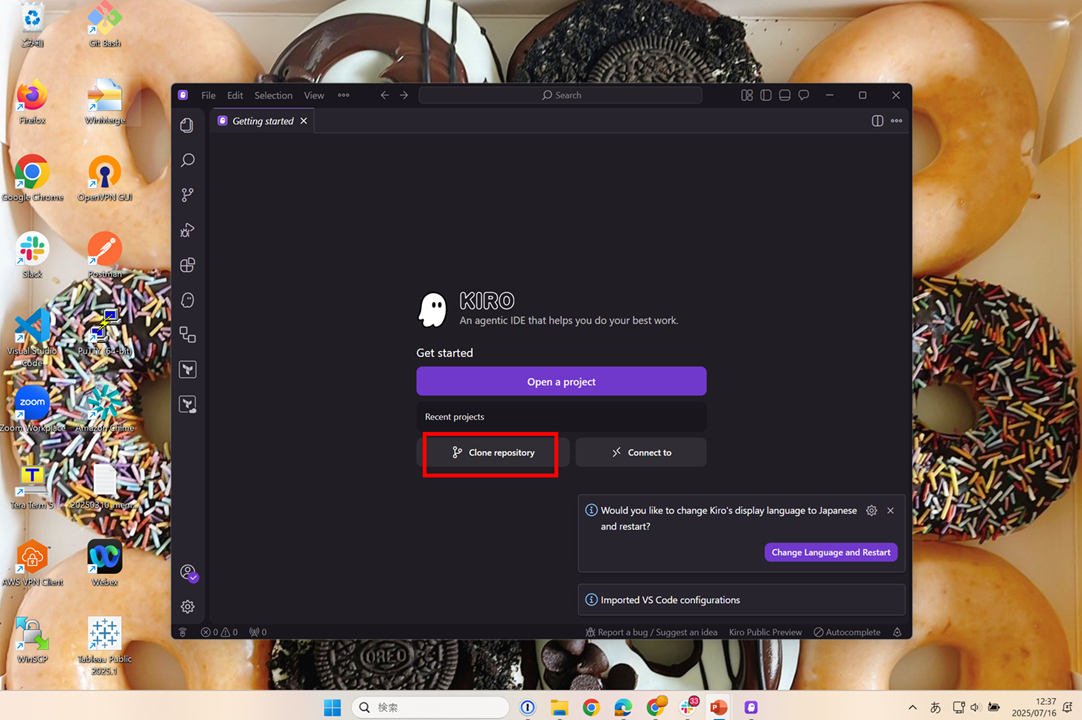This screenshot has height=720, width=1082.
Task: Open PowerPoint from the taskbar
Action: point(718,707)
